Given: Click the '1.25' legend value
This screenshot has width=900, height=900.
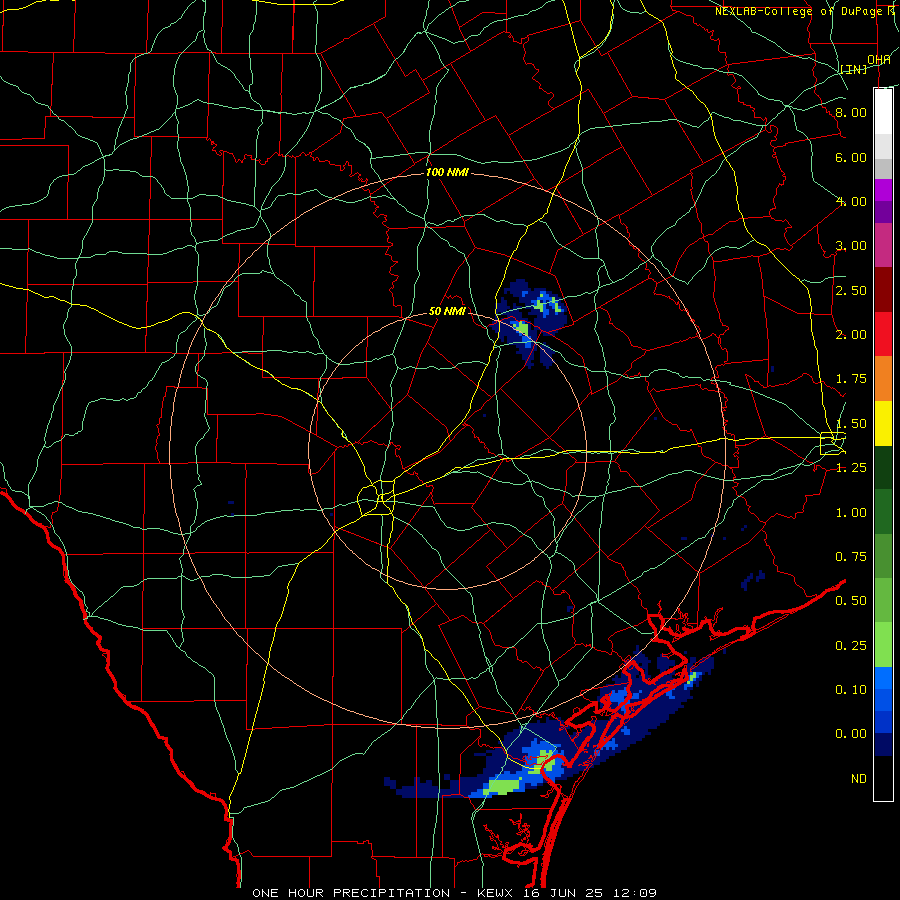Looking at the screenshot, I should 851,468.
